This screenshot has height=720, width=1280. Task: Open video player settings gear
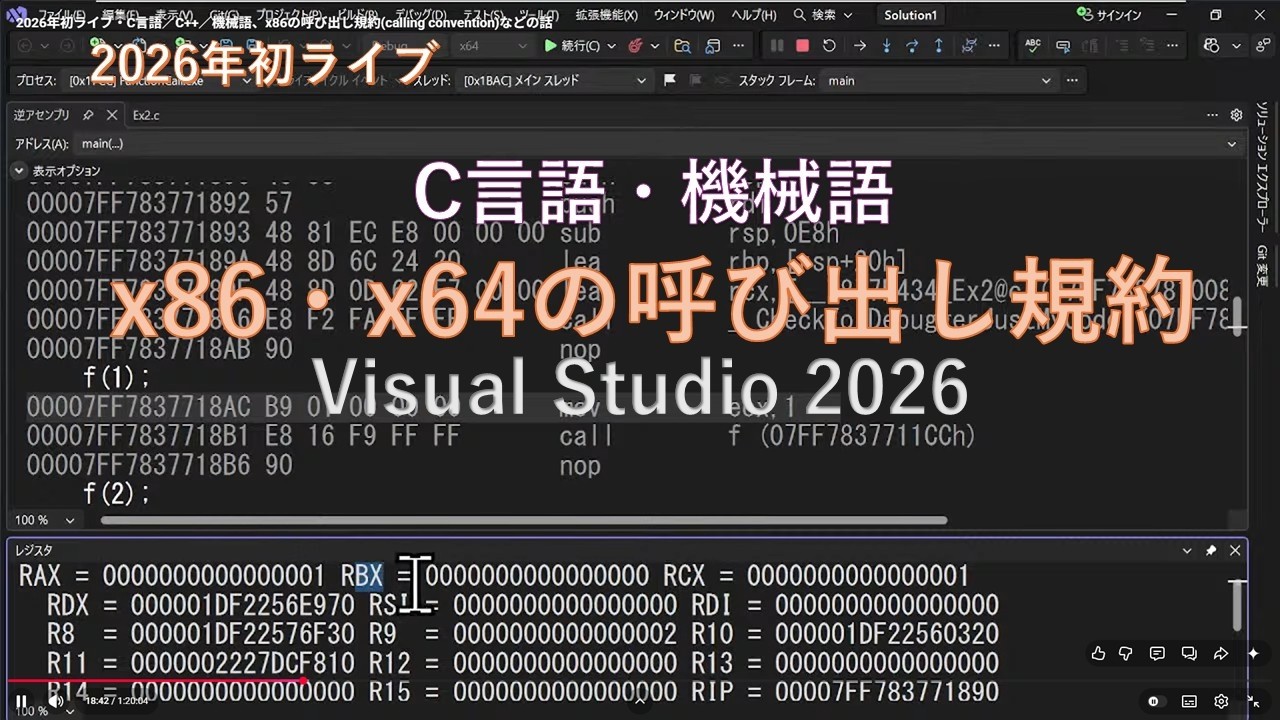click(x=1221, y=701)
